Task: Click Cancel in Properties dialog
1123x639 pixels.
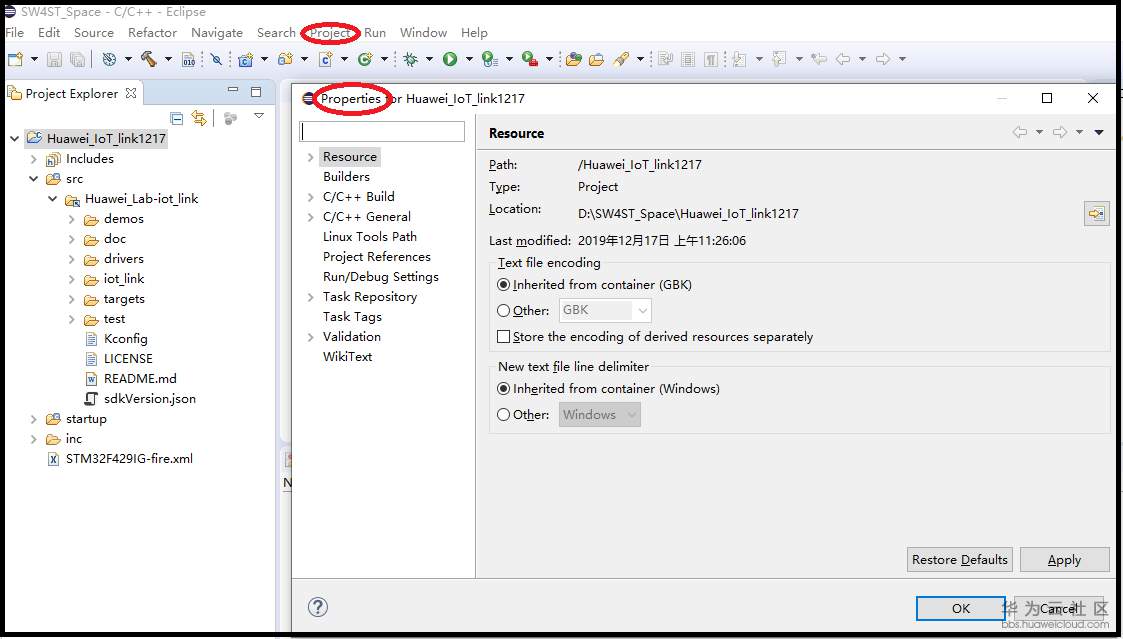Action: tap(1059, 608)
